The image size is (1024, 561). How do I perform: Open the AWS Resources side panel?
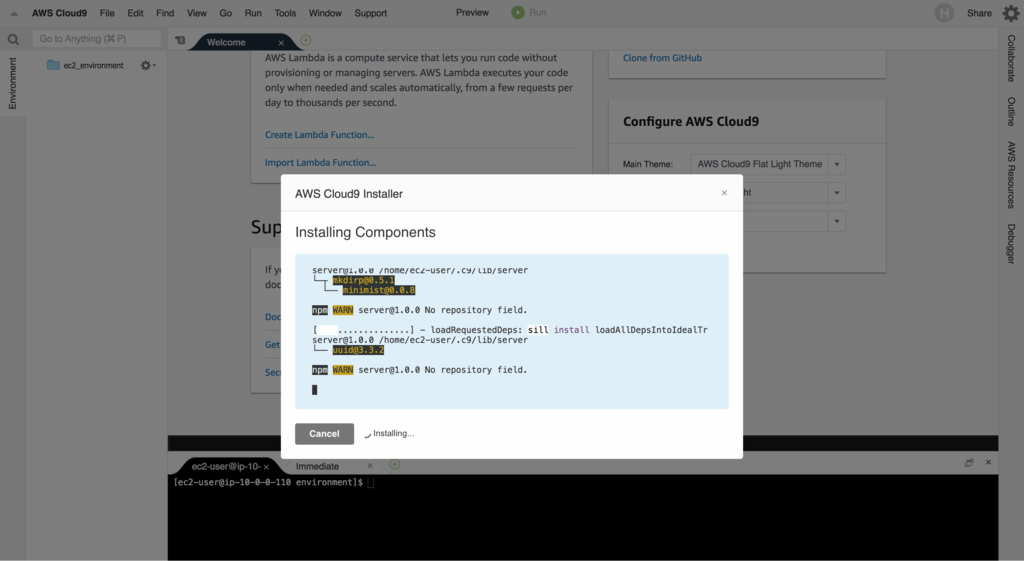1011,175
